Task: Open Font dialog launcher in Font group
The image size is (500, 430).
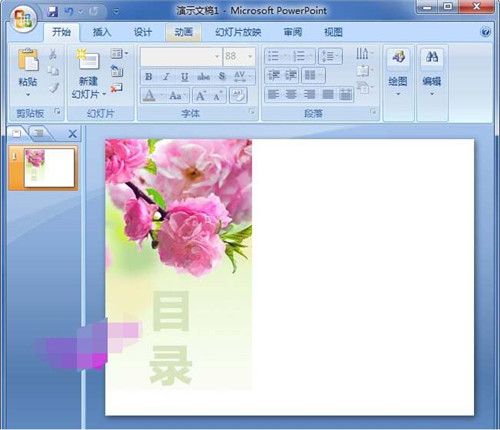Action: tap(252, 112)
